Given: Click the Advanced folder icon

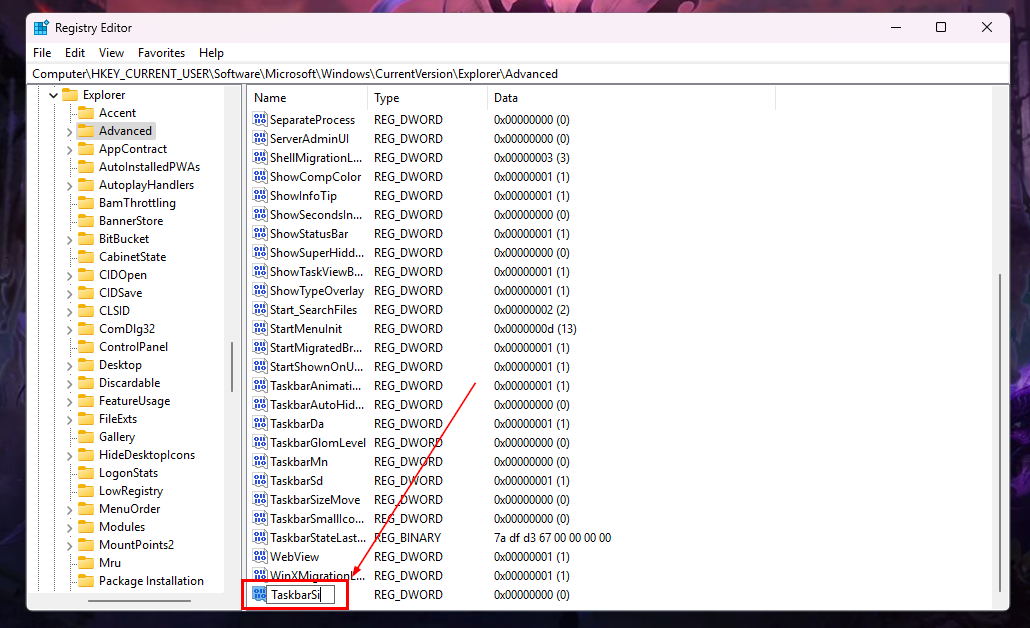Looking at the screenshot, I should (86, 130).
